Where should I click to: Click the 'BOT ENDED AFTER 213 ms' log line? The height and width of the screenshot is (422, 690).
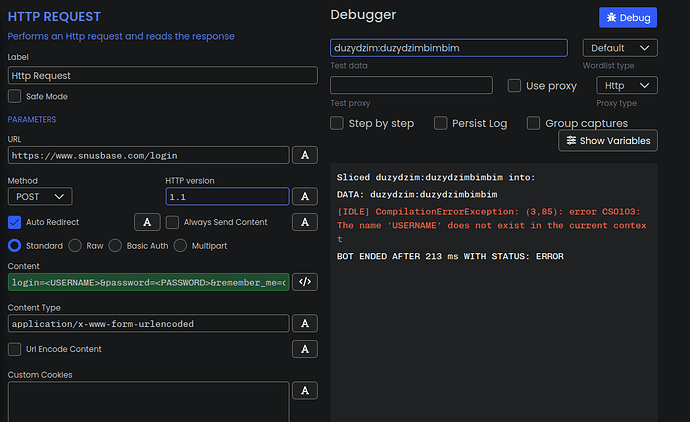coord(450,256)
